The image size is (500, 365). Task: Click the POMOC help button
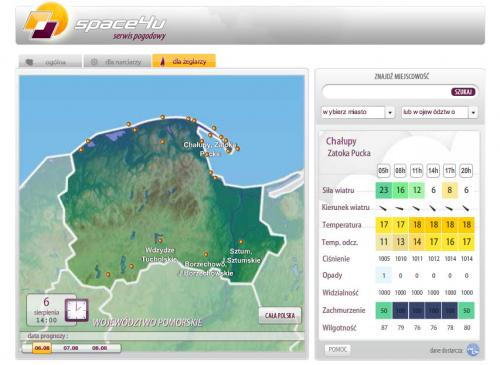tap(337, 349)
